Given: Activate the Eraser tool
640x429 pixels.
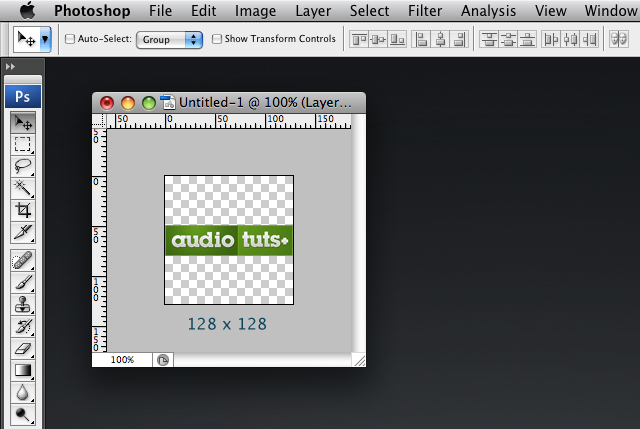Looking at the screenshot, I should pos(23,349).
